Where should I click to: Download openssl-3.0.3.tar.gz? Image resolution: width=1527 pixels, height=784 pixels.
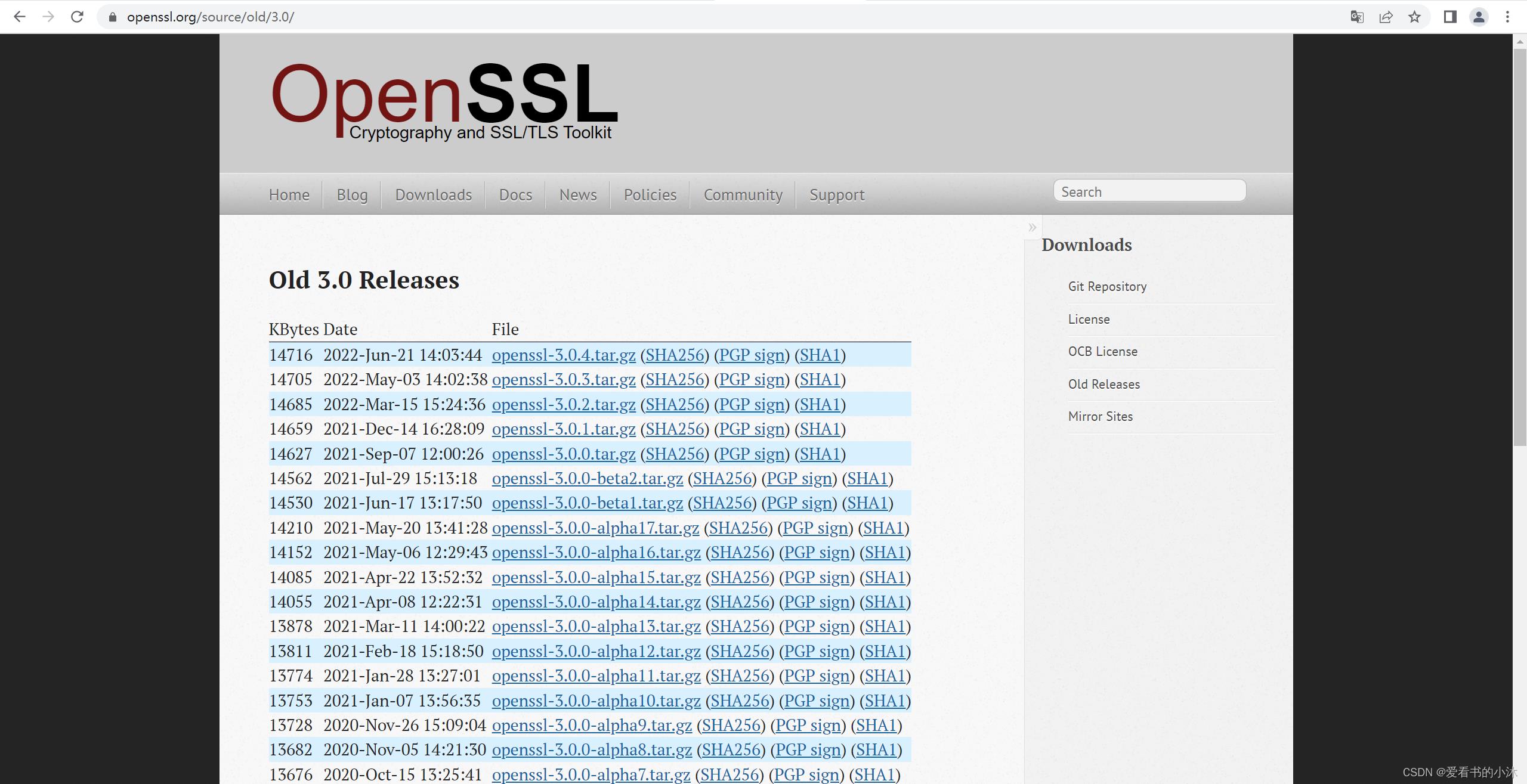pos(564,379)
